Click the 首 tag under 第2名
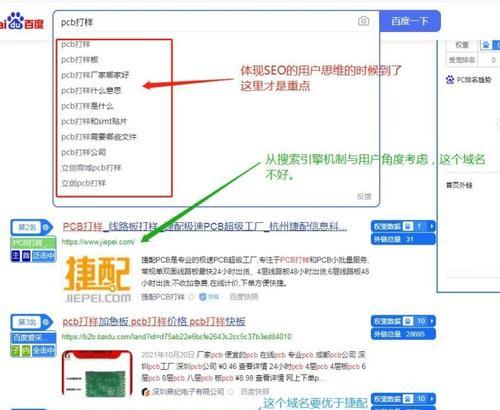The height and width of the screenshot is (410, 500). coord(26,256)
